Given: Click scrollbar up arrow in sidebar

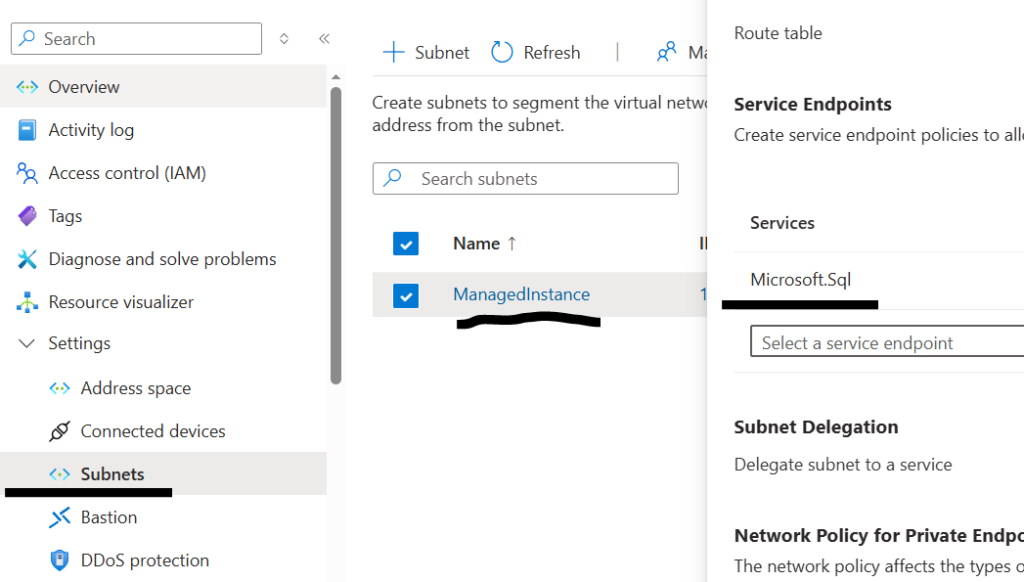Looking at the screenshot, I should click(x=336, y=77).
